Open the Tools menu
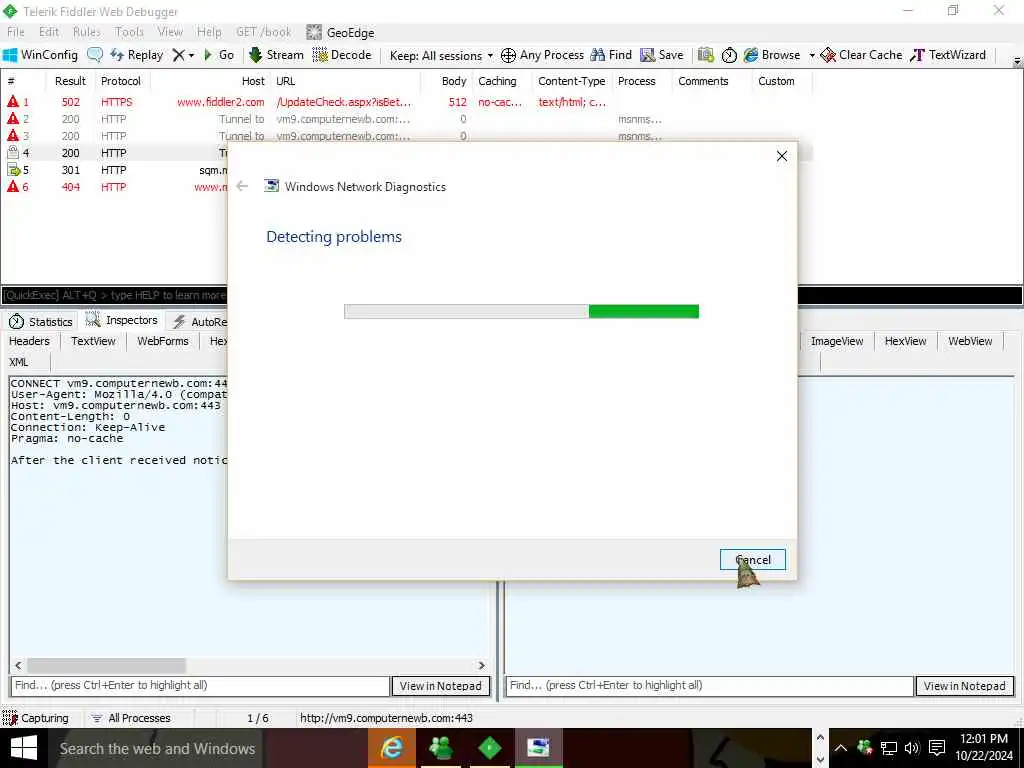 point(129,32)
